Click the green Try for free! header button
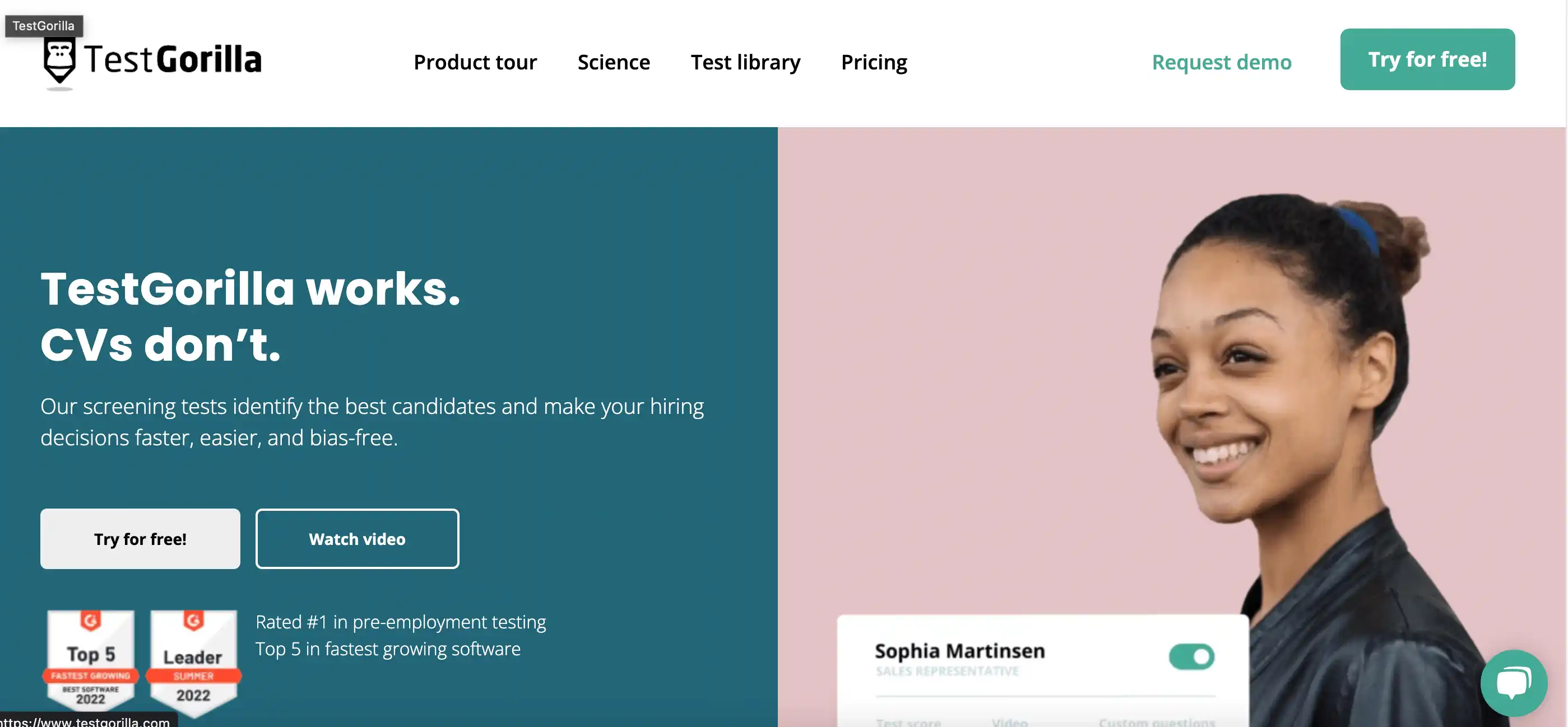Screen dimensions: 1568x727 coord(1427,59)
